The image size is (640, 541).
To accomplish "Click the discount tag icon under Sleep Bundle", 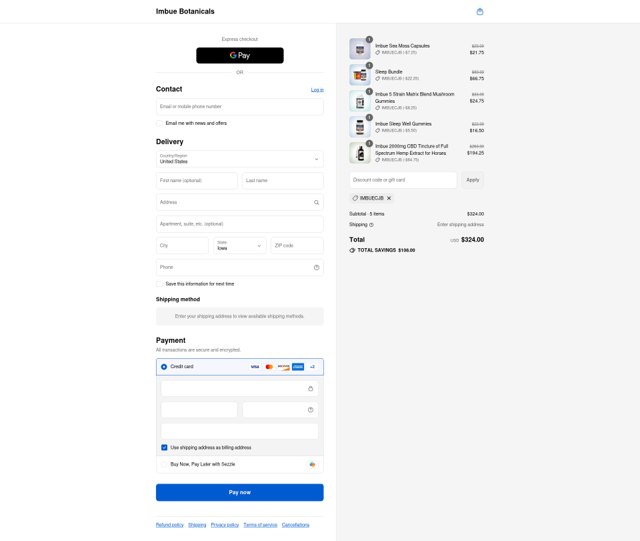I will [378, 78].
